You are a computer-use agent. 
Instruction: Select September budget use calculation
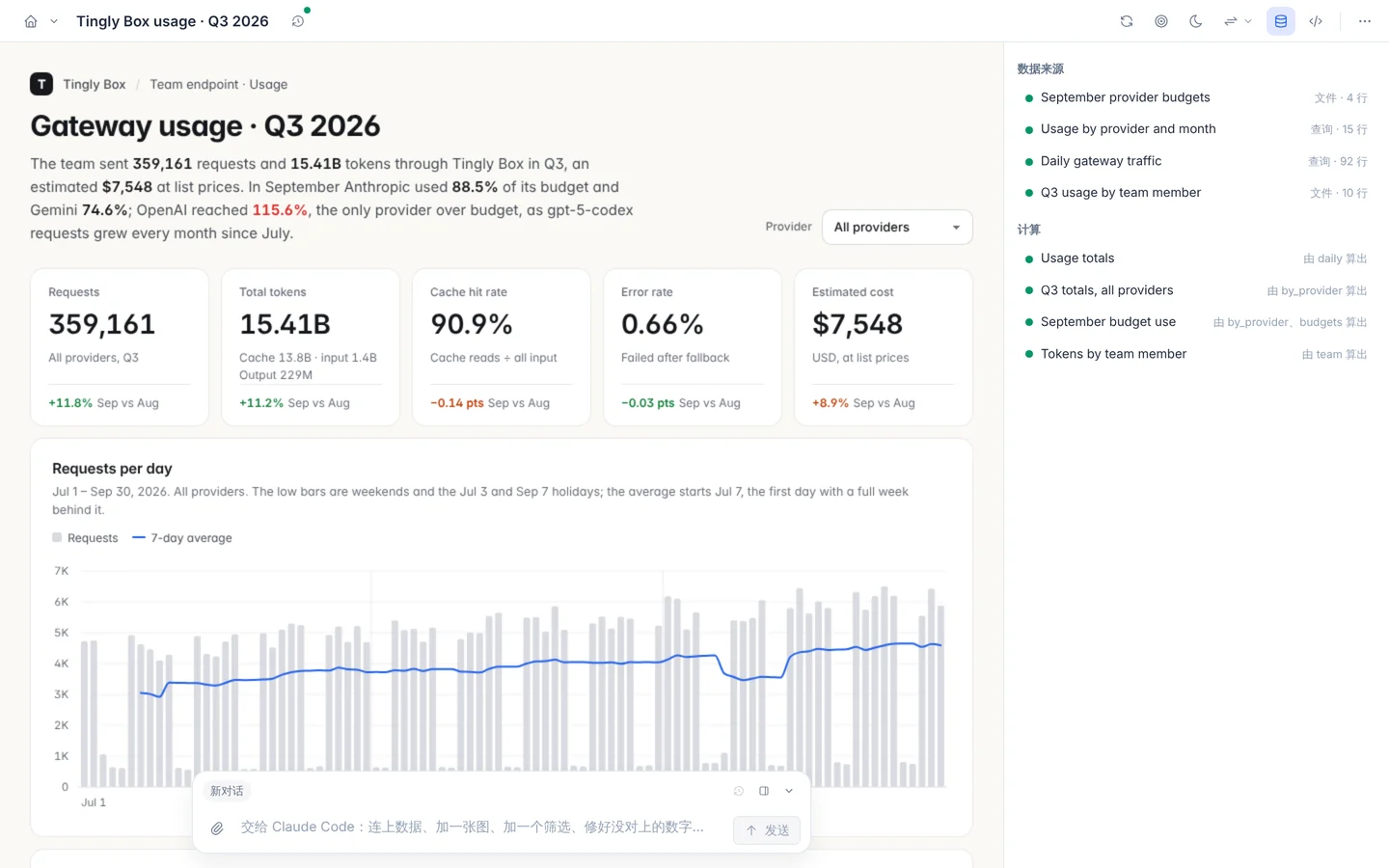pyautogui.click(x=1195, y=322)
